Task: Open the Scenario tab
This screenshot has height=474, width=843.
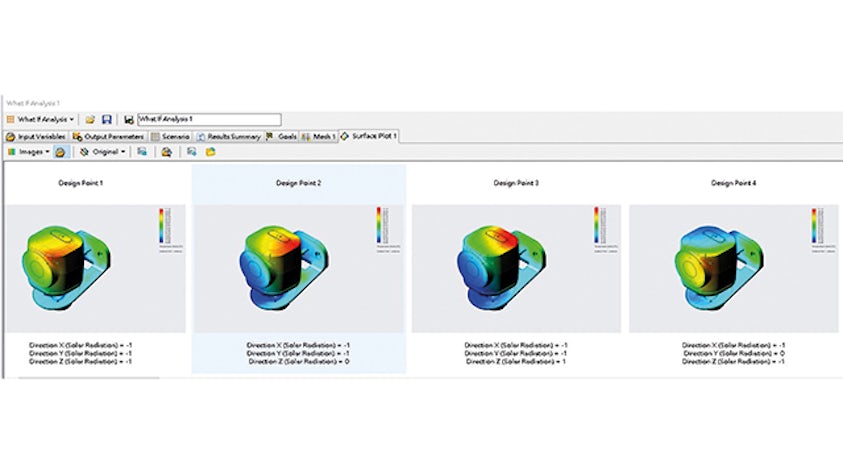Action: [171, 136]
